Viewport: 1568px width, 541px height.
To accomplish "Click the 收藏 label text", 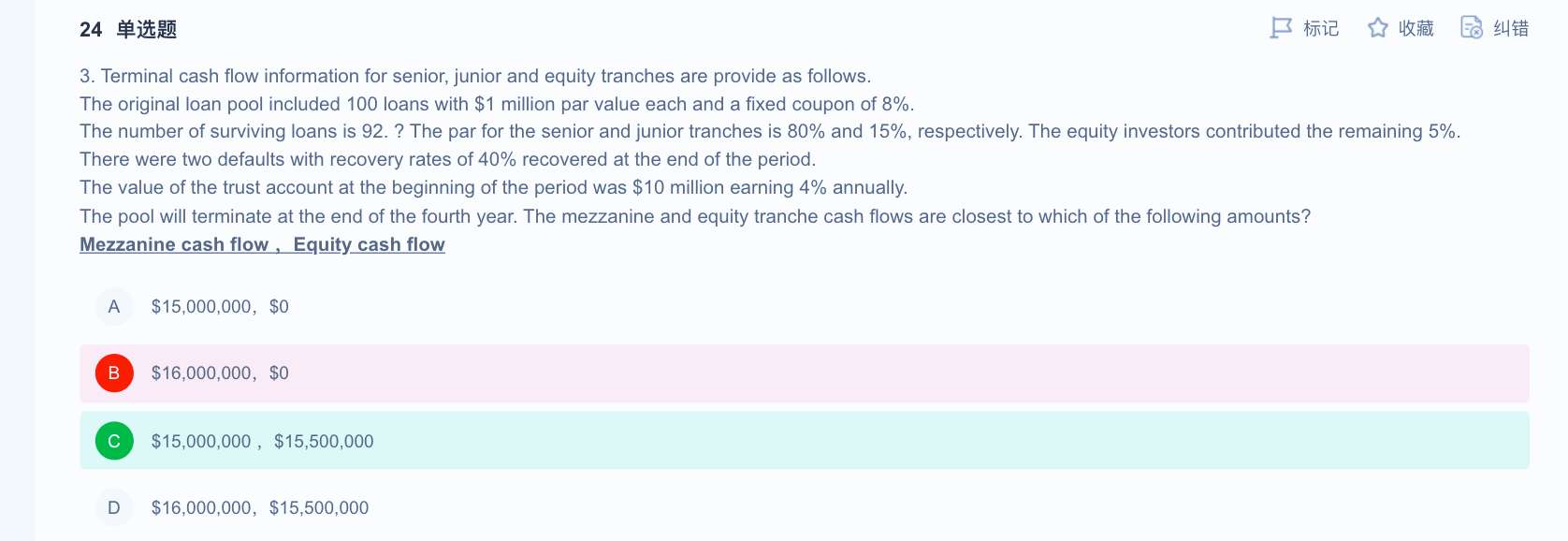I will pos(1416,29).
